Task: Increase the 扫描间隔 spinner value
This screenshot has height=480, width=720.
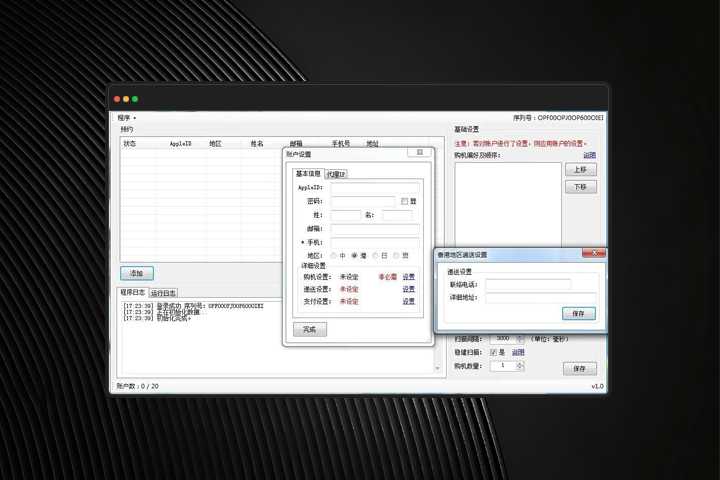Action: coord(520,336)
